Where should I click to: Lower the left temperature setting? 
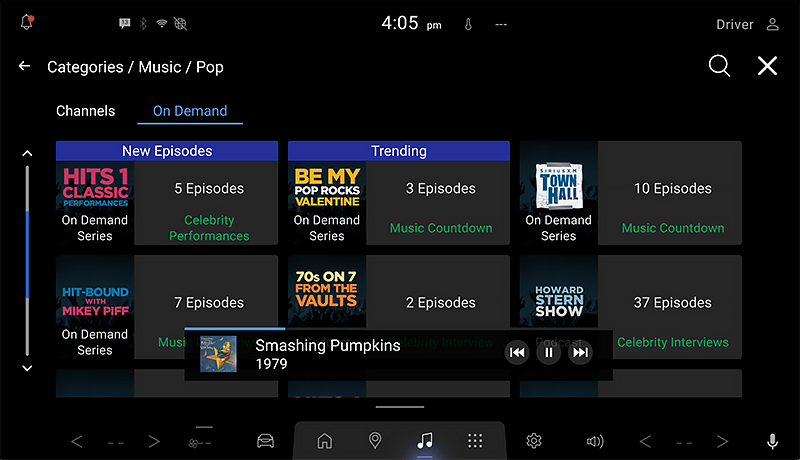[77, 441]
